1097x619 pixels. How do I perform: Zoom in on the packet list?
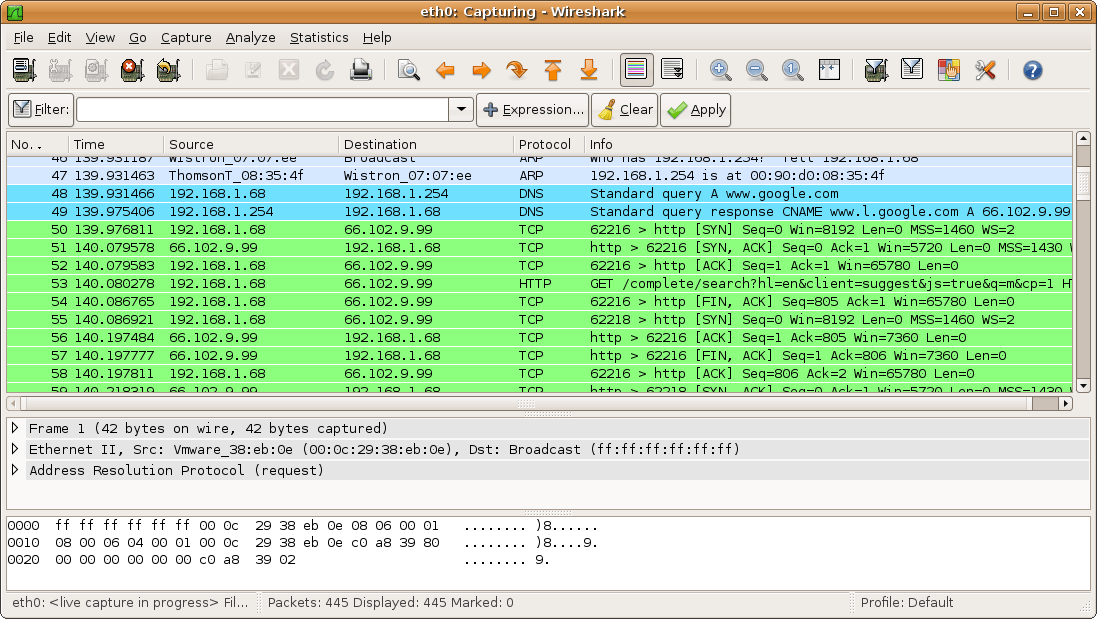coord(720,70)
